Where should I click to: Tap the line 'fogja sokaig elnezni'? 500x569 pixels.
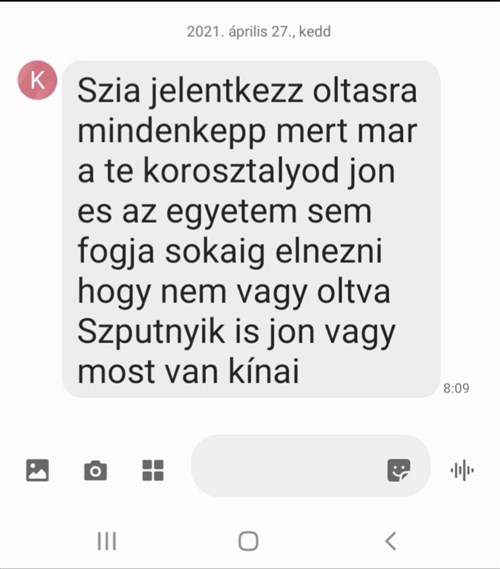230,252
